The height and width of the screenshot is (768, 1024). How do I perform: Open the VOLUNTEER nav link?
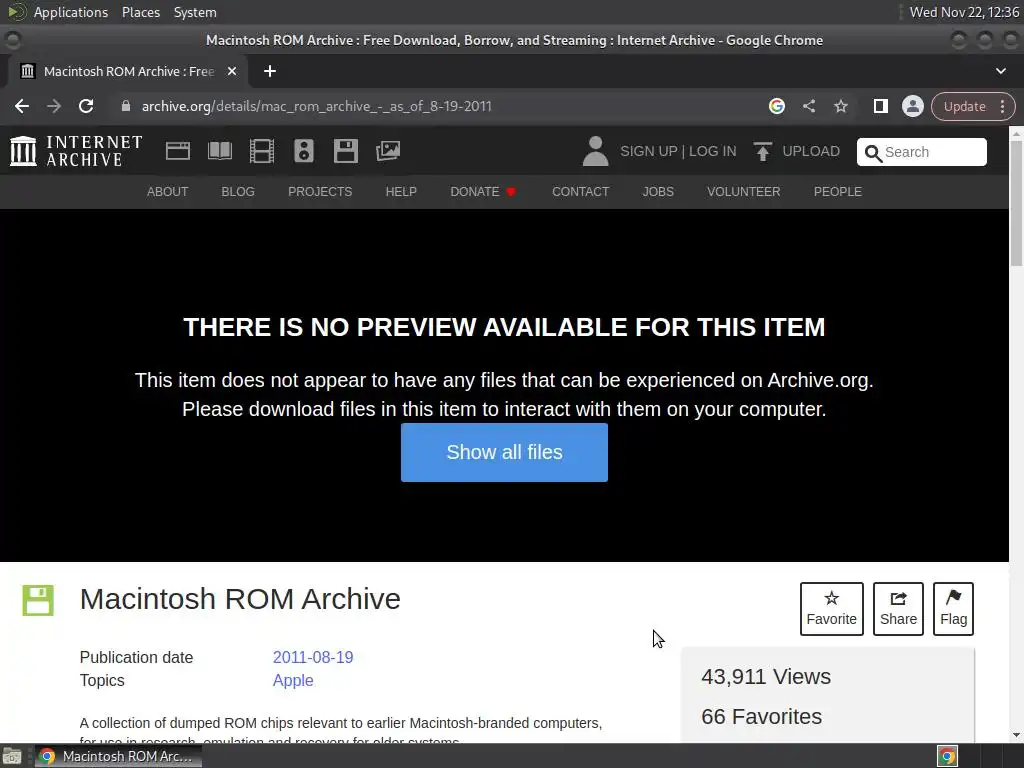tap(743, 191)
